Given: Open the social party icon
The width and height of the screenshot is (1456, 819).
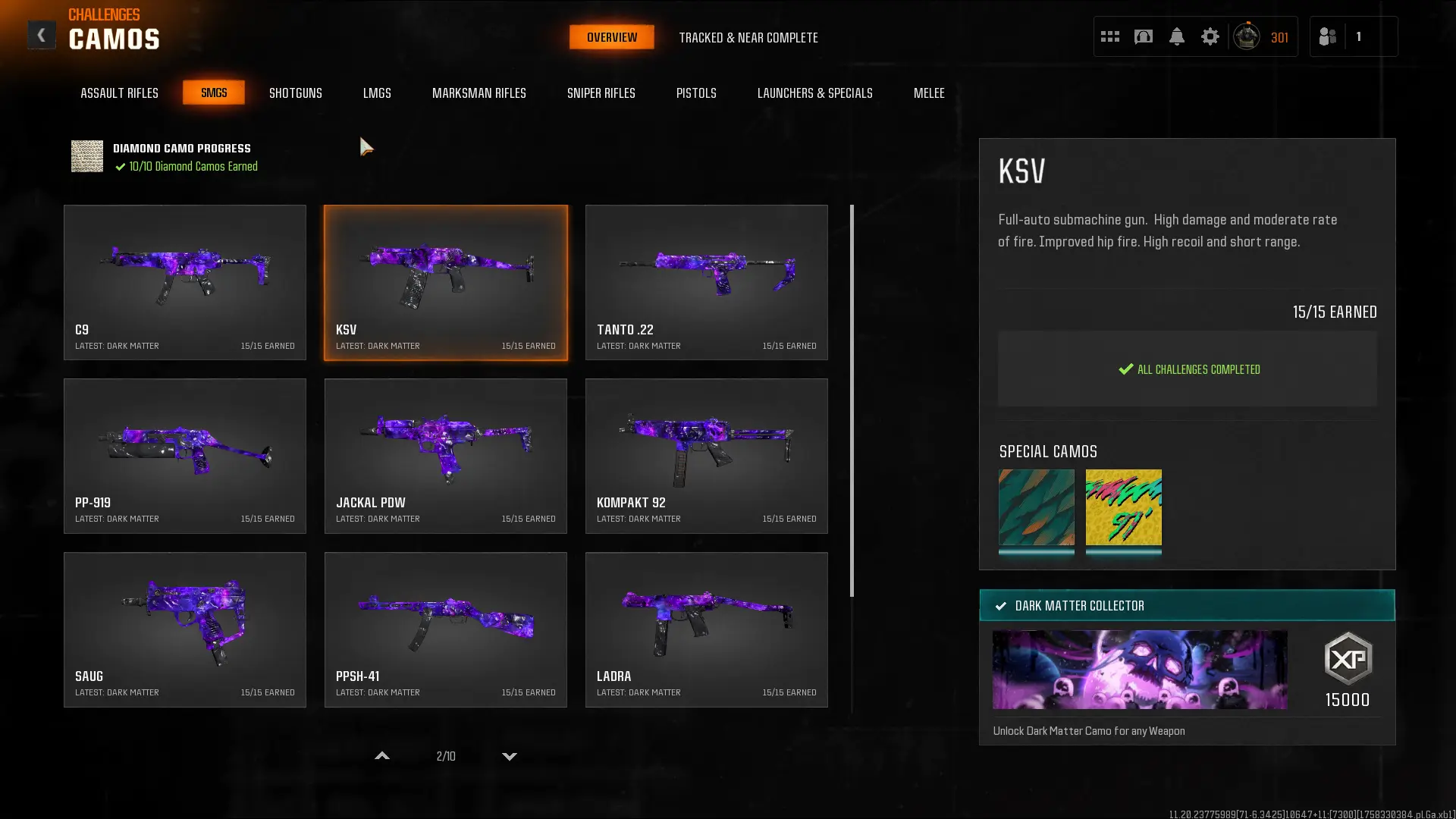Looking at the screenshot, I should pyautogui.click(x=1327, y=36).
